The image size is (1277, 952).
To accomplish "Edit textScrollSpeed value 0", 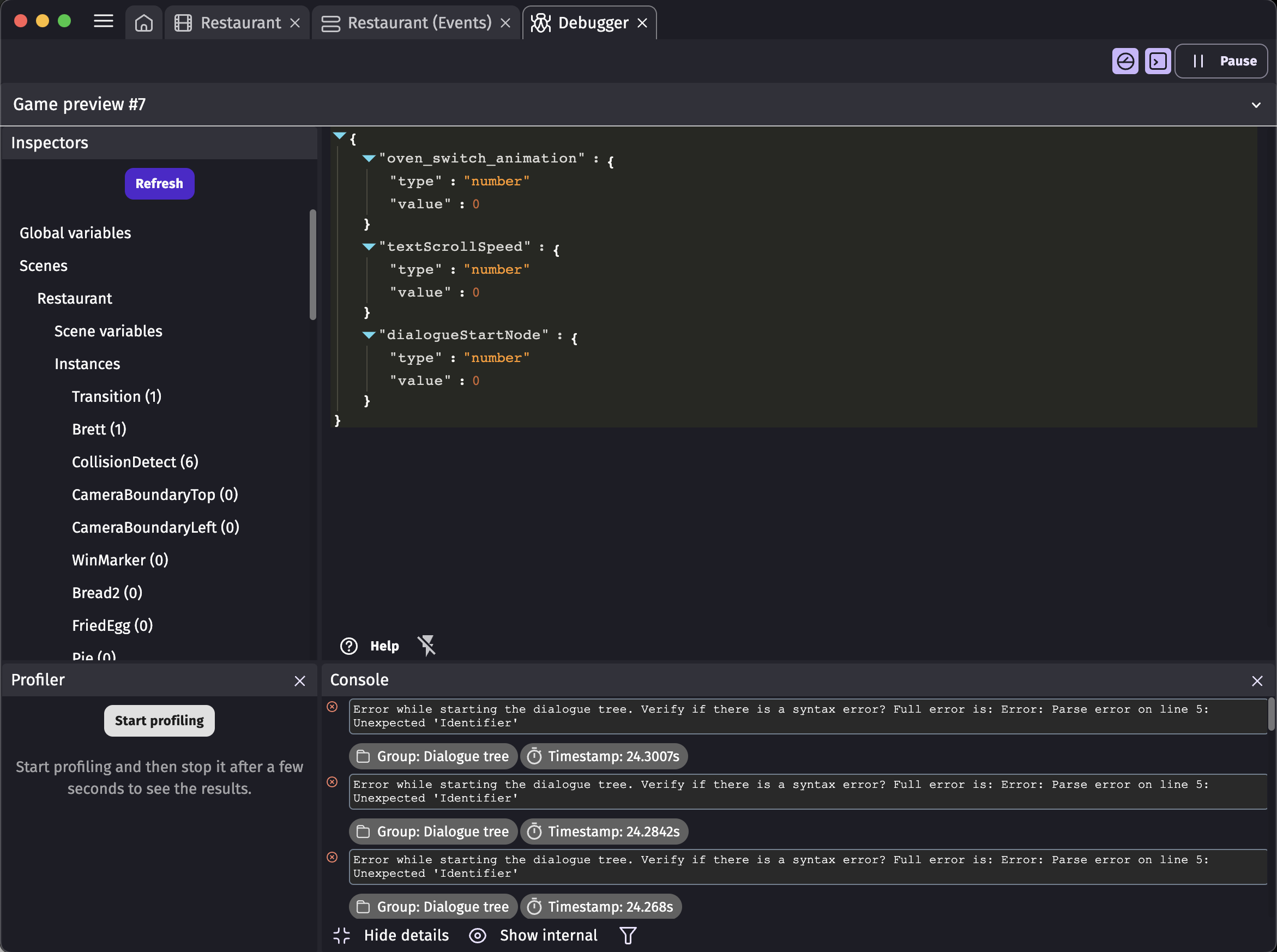I will (x=476, y=292).
